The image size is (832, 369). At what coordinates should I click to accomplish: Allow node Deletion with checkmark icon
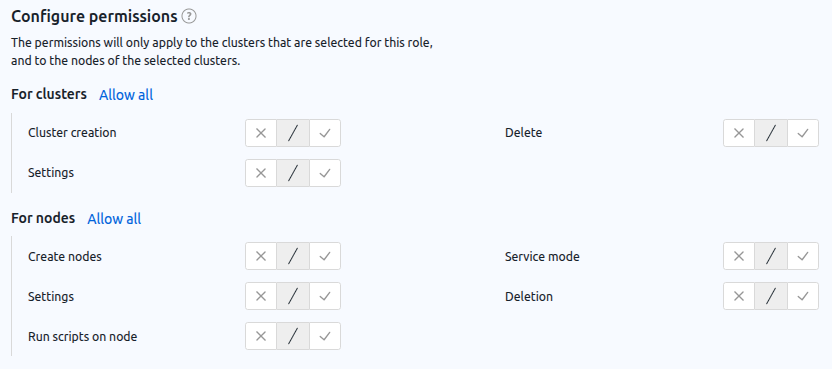pyautogui.click(x=803, y=296)
